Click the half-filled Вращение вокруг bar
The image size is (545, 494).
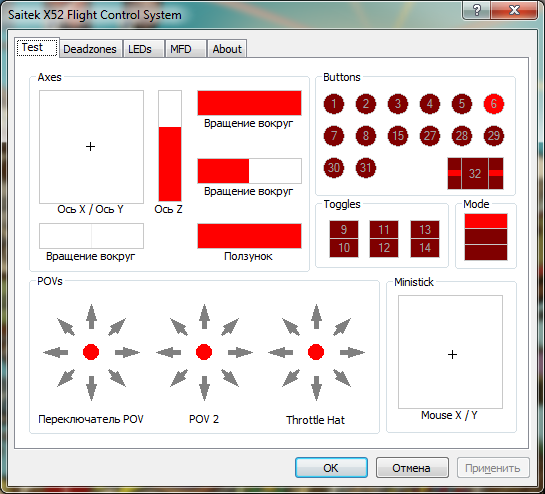[x=249, y=171]
